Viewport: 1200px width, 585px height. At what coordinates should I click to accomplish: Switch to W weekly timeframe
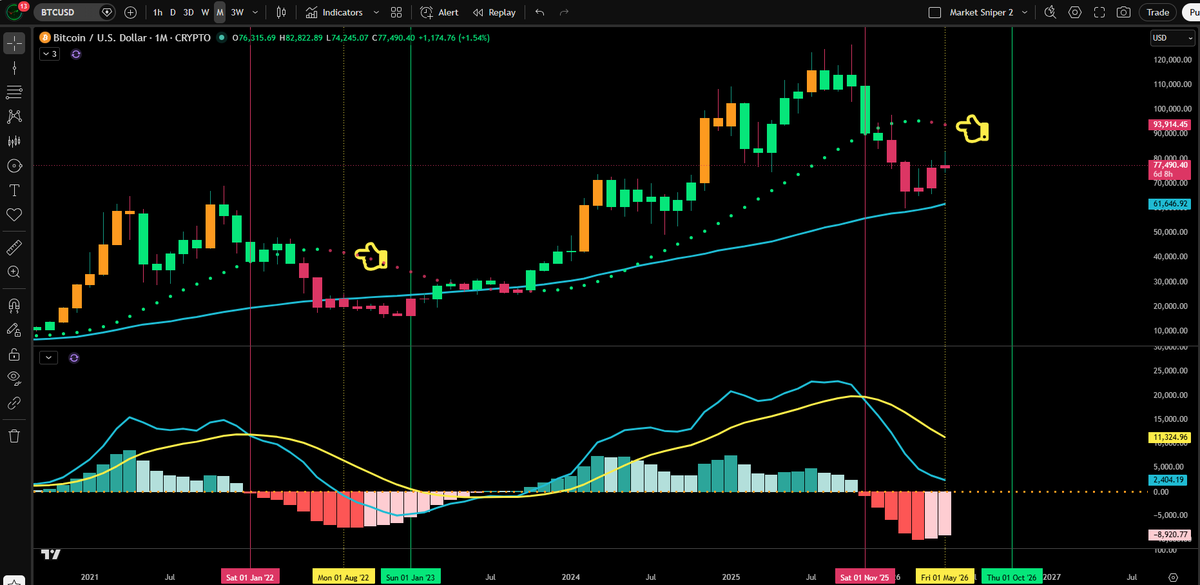205,13
